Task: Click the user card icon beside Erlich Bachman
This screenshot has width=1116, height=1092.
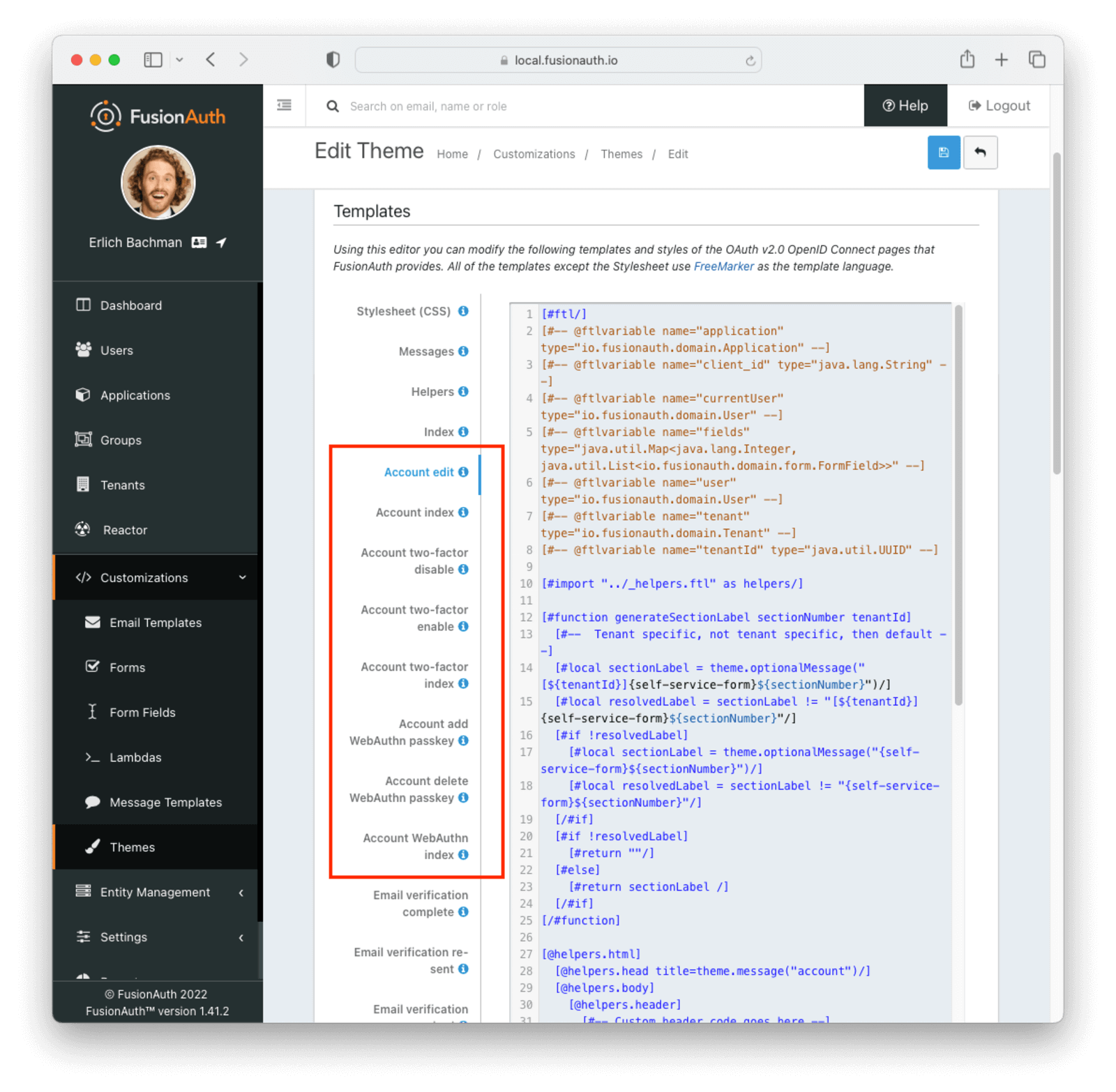Action: tap(199, 243)
